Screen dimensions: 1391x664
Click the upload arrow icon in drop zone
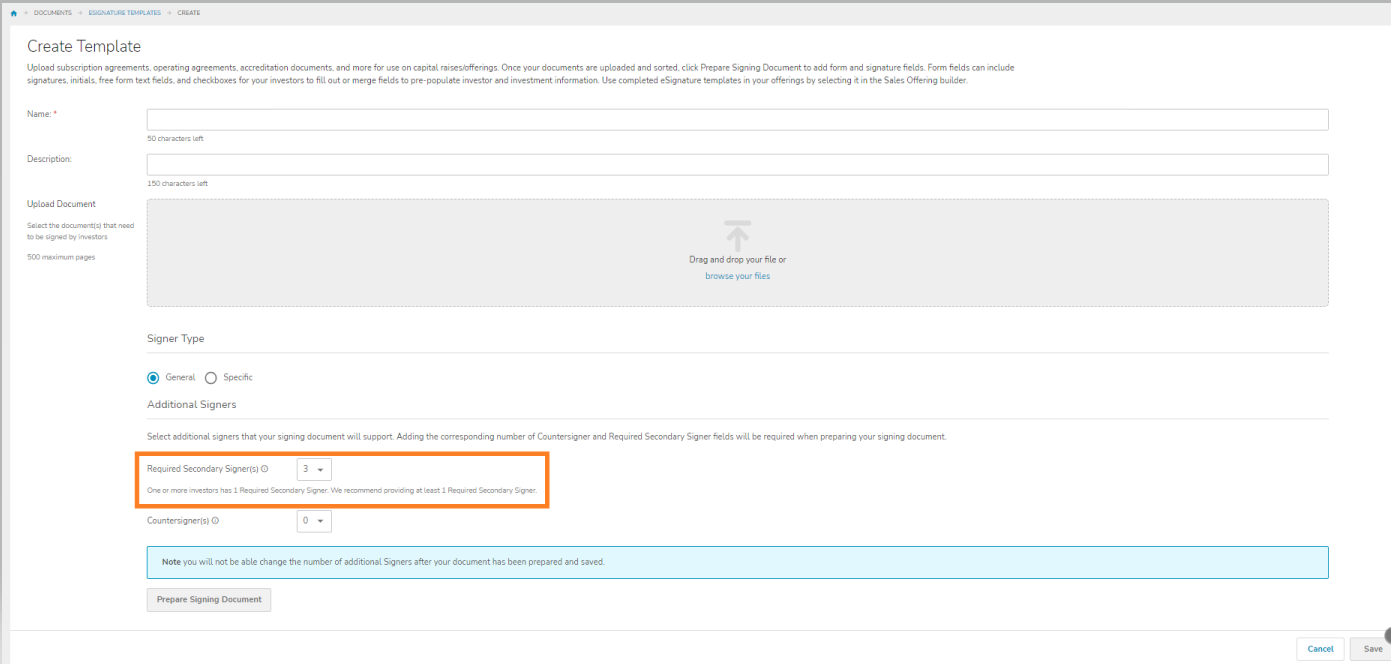click(x=737, y=236)
